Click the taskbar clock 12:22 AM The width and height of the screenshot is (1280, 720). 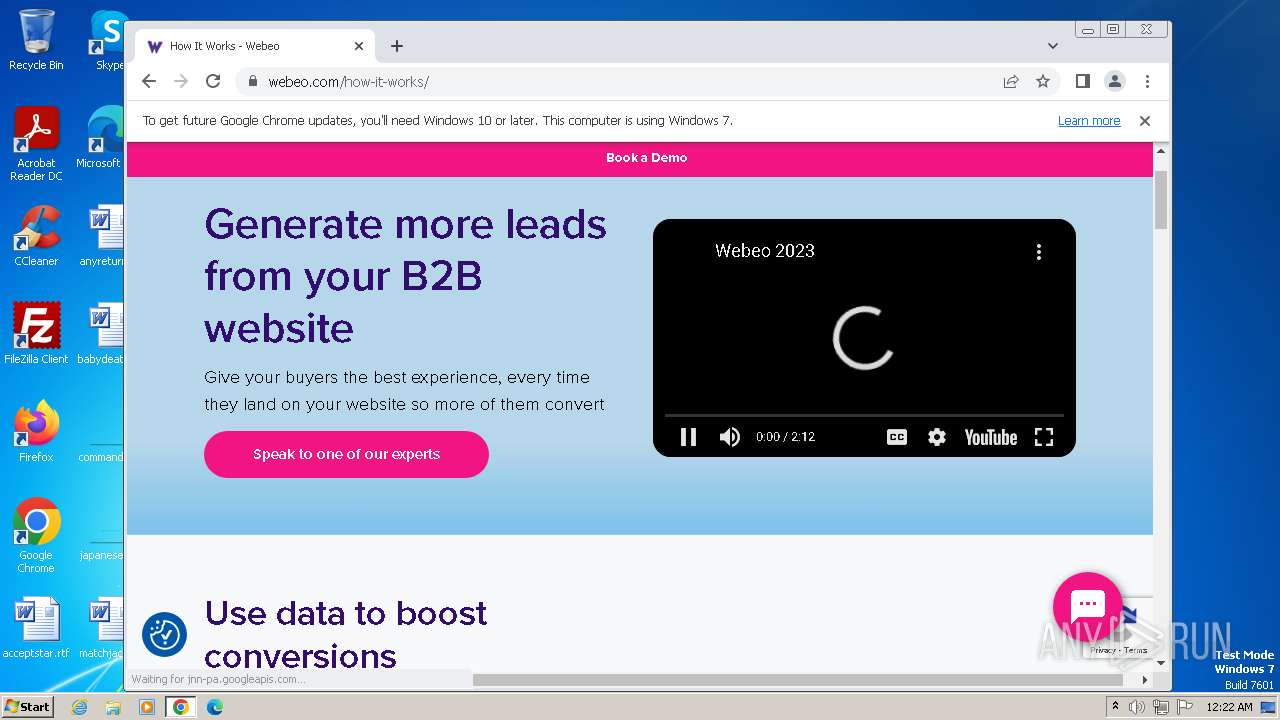coord(1229,707)
